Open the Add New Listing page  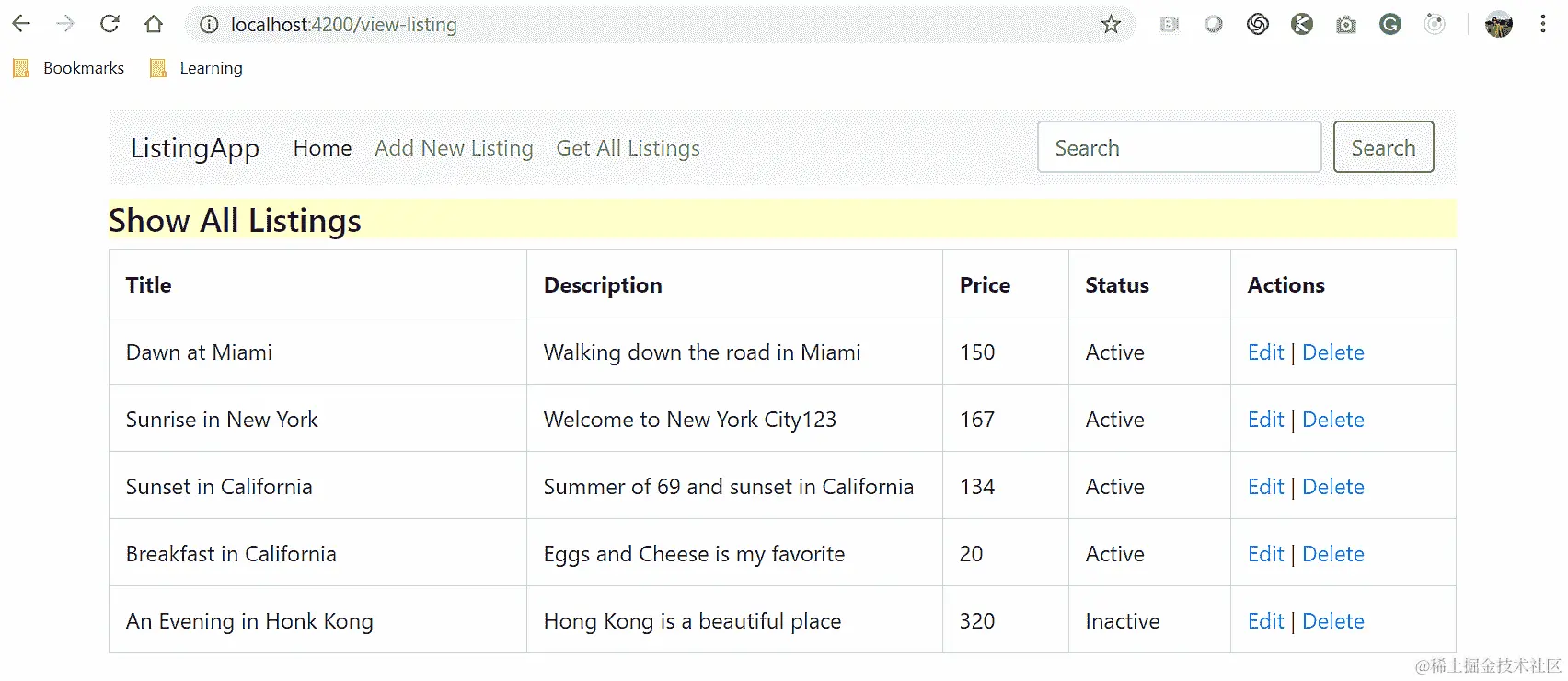coord(454,148)
